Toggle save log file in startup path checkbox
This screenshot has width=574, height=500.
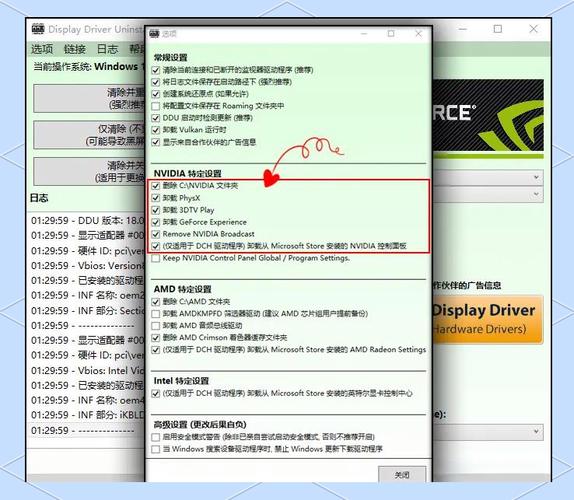(156, 82)
